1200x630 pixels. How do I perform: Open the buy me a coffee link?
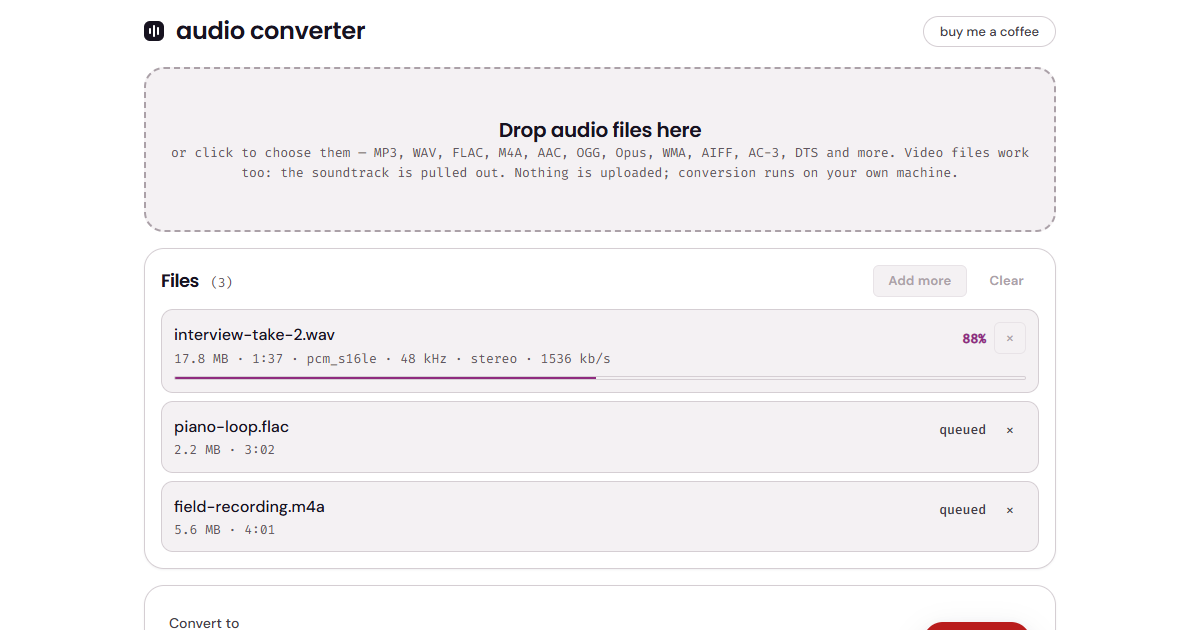(989, 31)
